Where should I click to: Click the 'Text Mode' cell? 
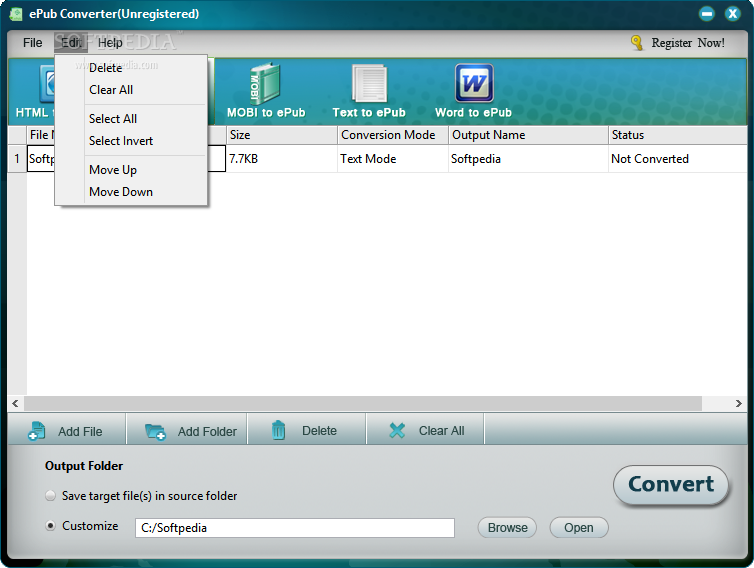point(393,159)
